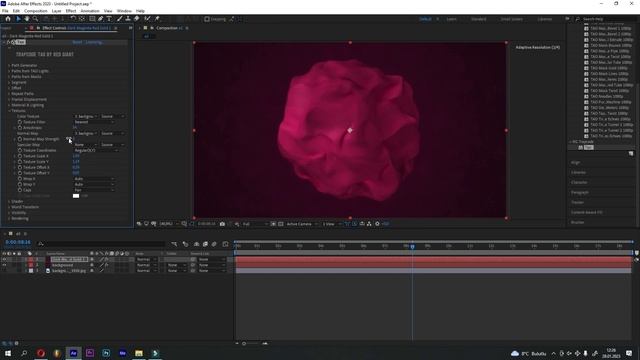The image size is (640, 360).
Task: Click the Composition Flowchart icon in viewer footer
Action: pos(369,224)
